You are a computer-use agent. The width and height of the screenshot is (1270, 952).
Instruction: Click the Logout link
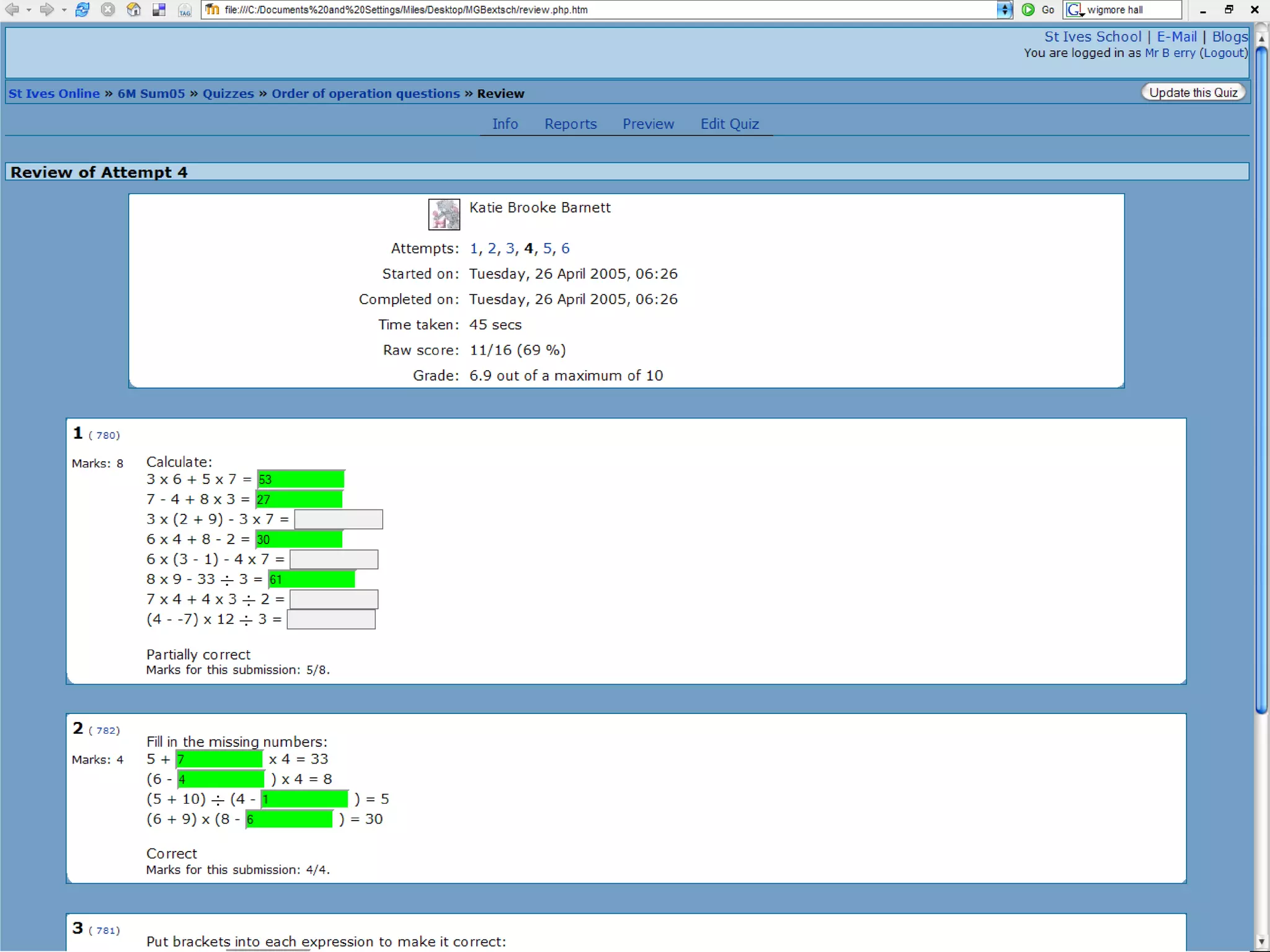coord(1223,53)
